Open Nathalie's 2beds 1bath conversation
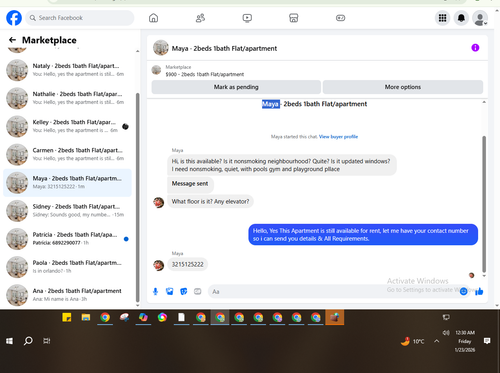This screenshot has height=373, width=500. (x=68, y=98)
